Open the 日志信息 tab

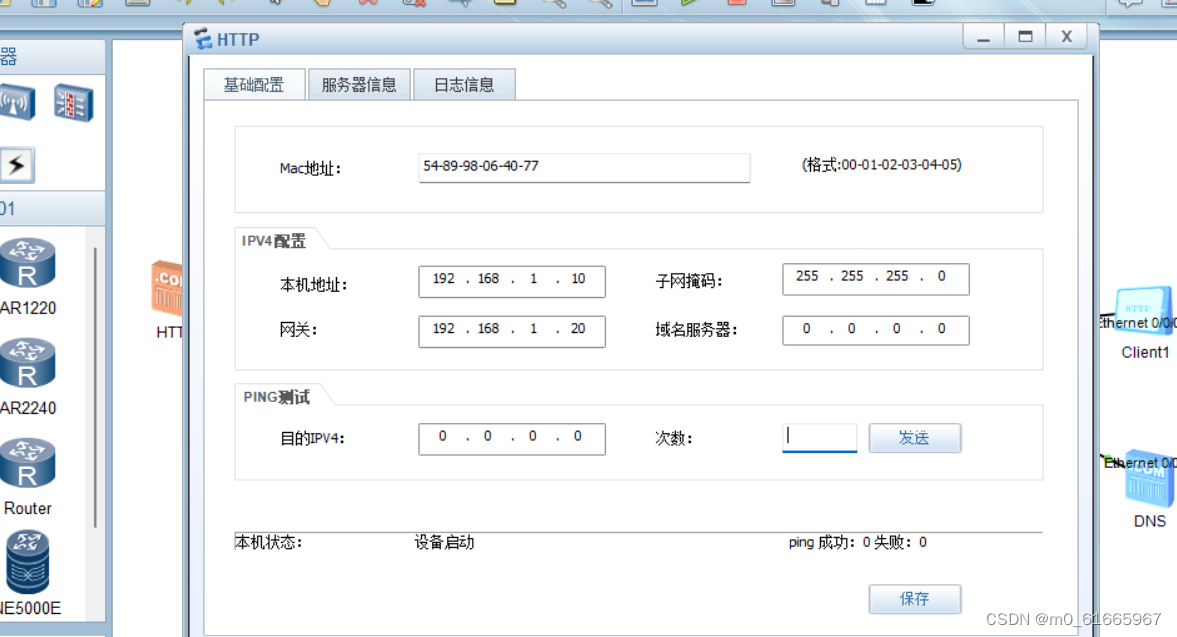(464, 84)
